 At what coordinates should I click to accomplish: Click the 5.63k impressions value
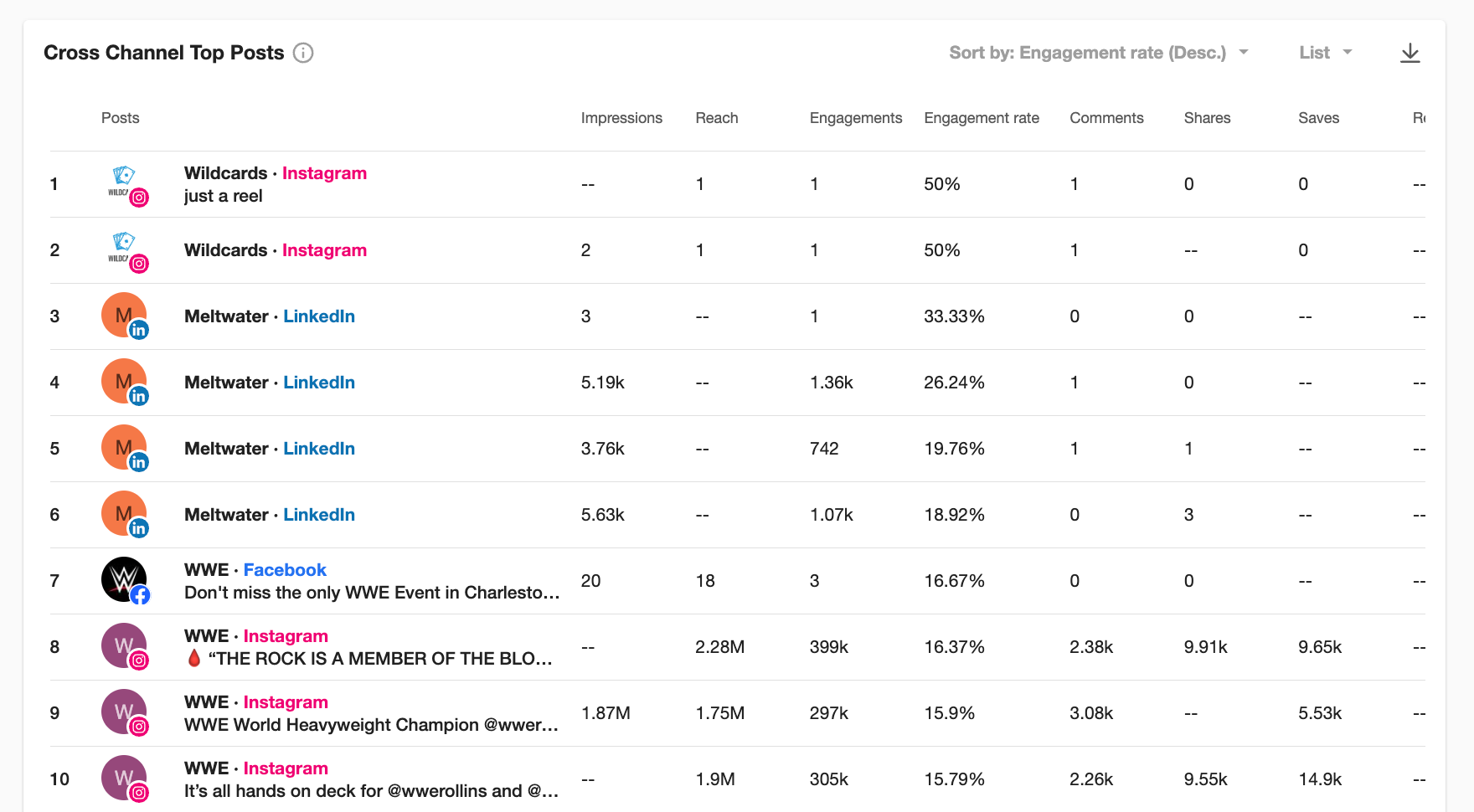point(603,515)
